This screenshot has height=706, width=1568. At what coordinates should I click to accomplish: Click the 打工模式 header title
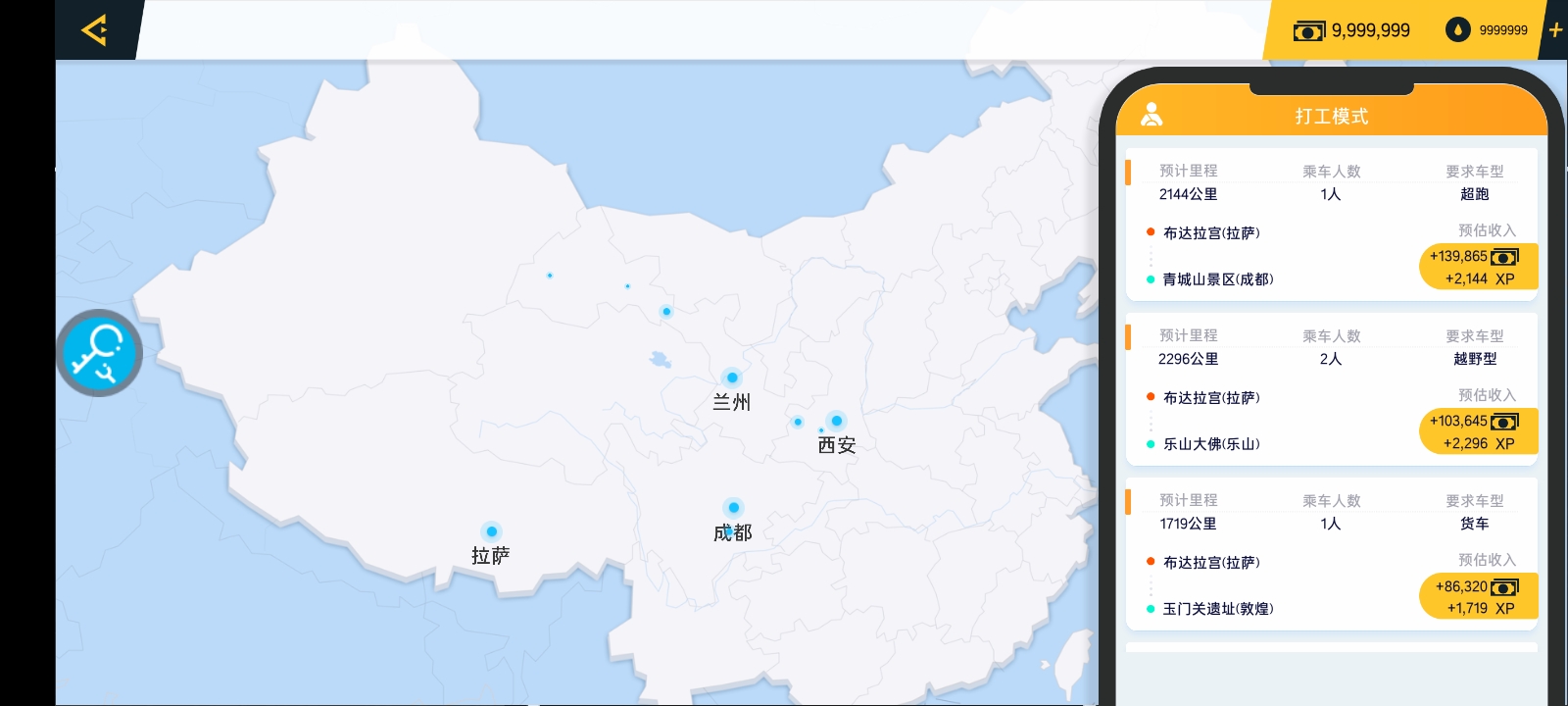(x=1331, y=116)
